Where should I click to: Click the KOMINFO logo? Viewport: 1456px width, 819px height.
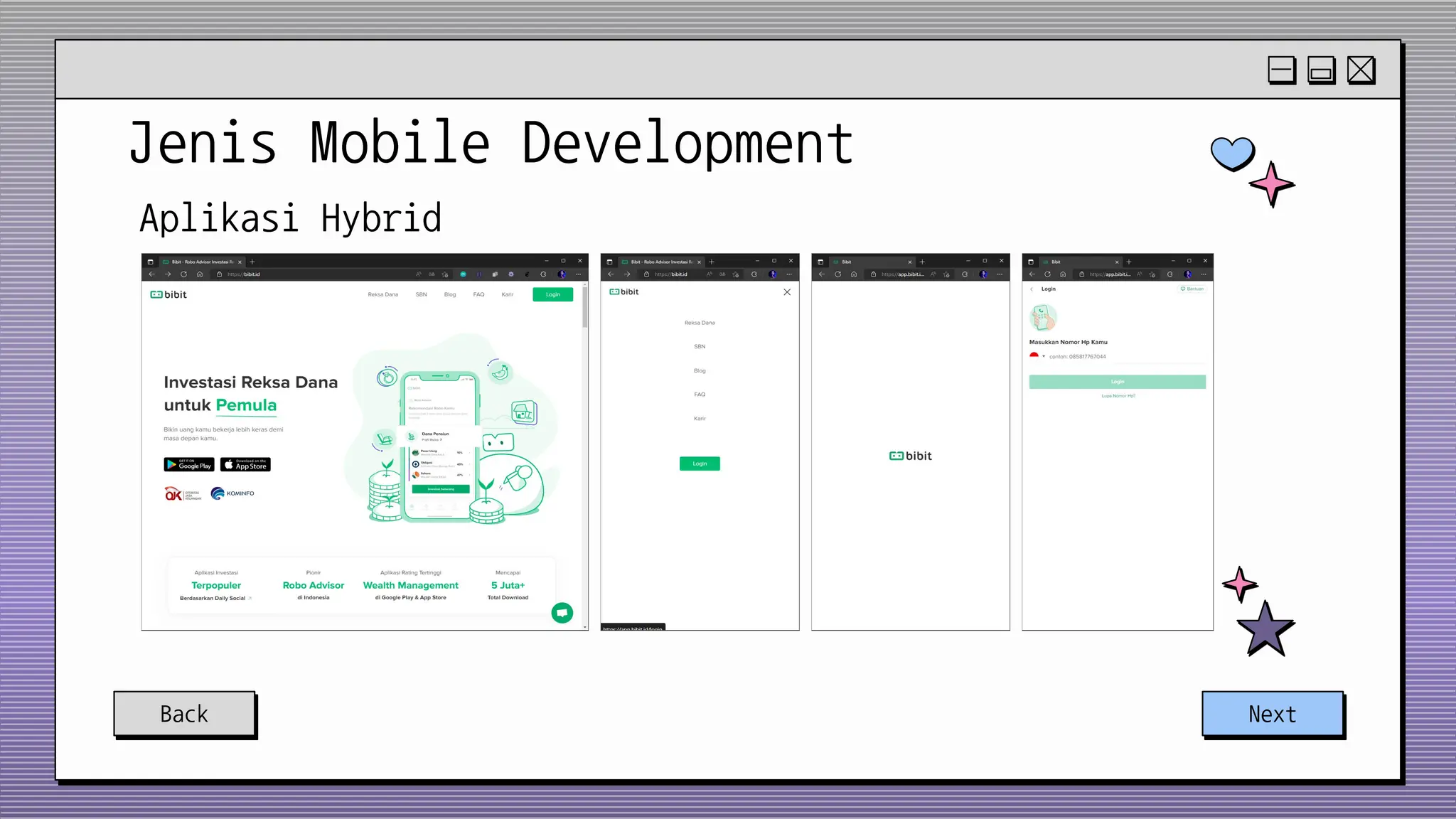click(232, 493)
